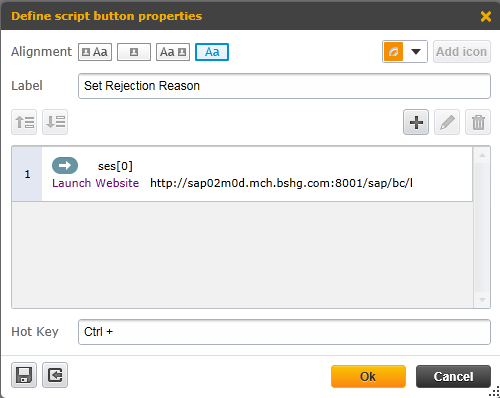
Task: Click the sap02m0d URL text
Action: pyautogui.click(x=282, y=183)
